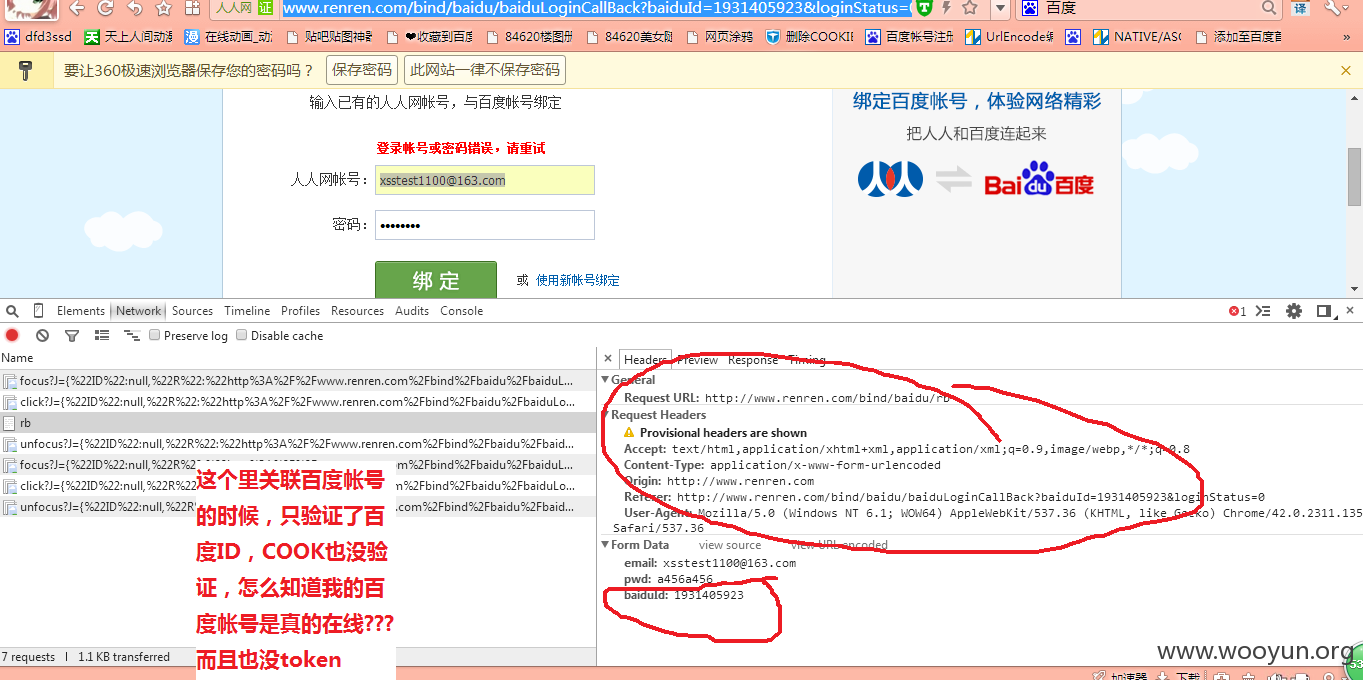Screen dimensions: 1363x680
Task: Click the renren.com URL in the address bar
Action: click(x=596, y=8)
